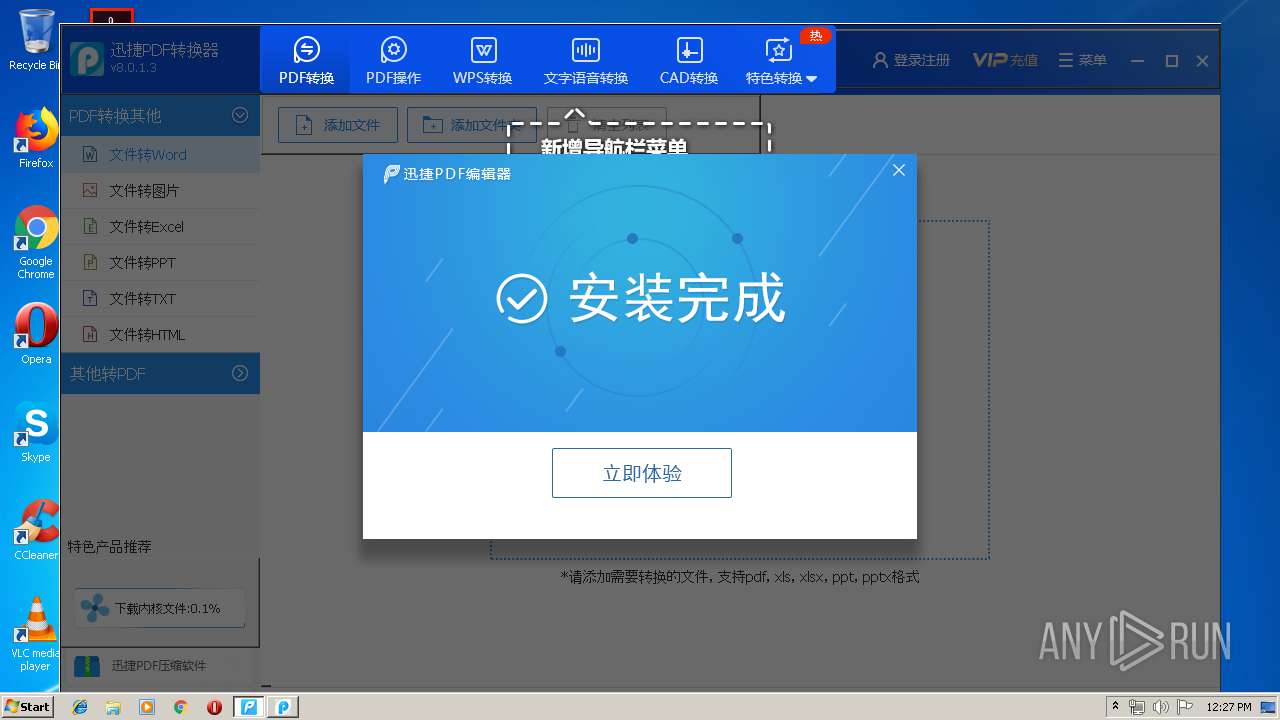The width and height of the screenshot is (1280, 720).
Task: Click the 文件转TXT icon
Action: tap(90, 298)
